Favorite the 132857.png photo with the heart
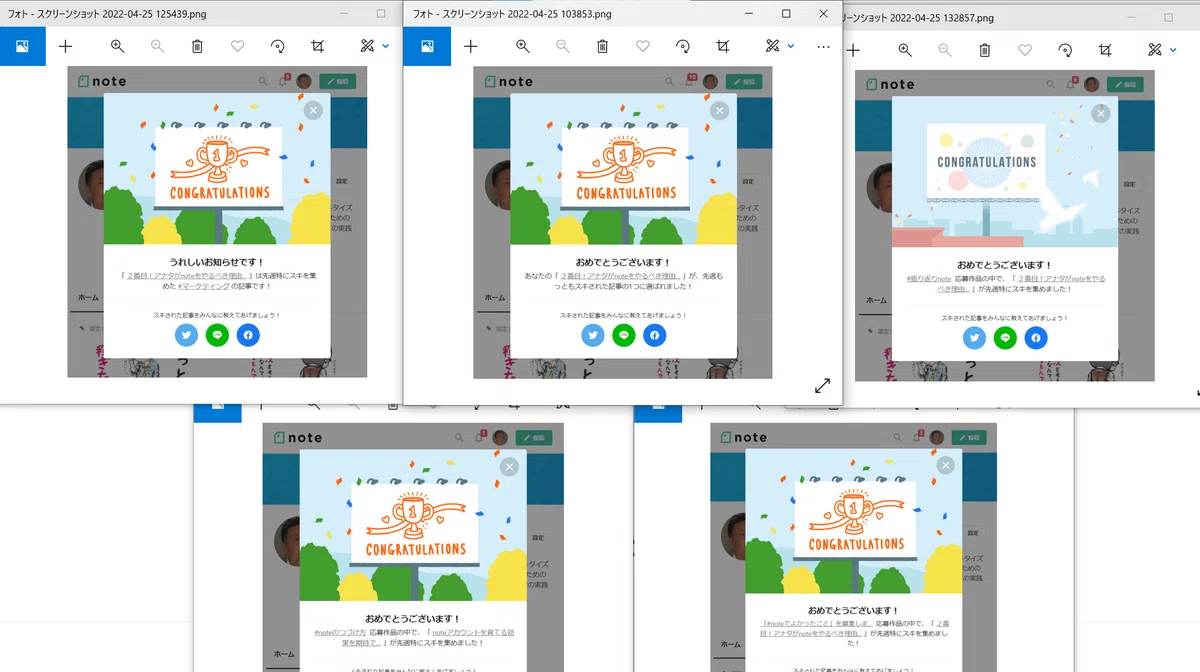 click(x=1025, y=50)
